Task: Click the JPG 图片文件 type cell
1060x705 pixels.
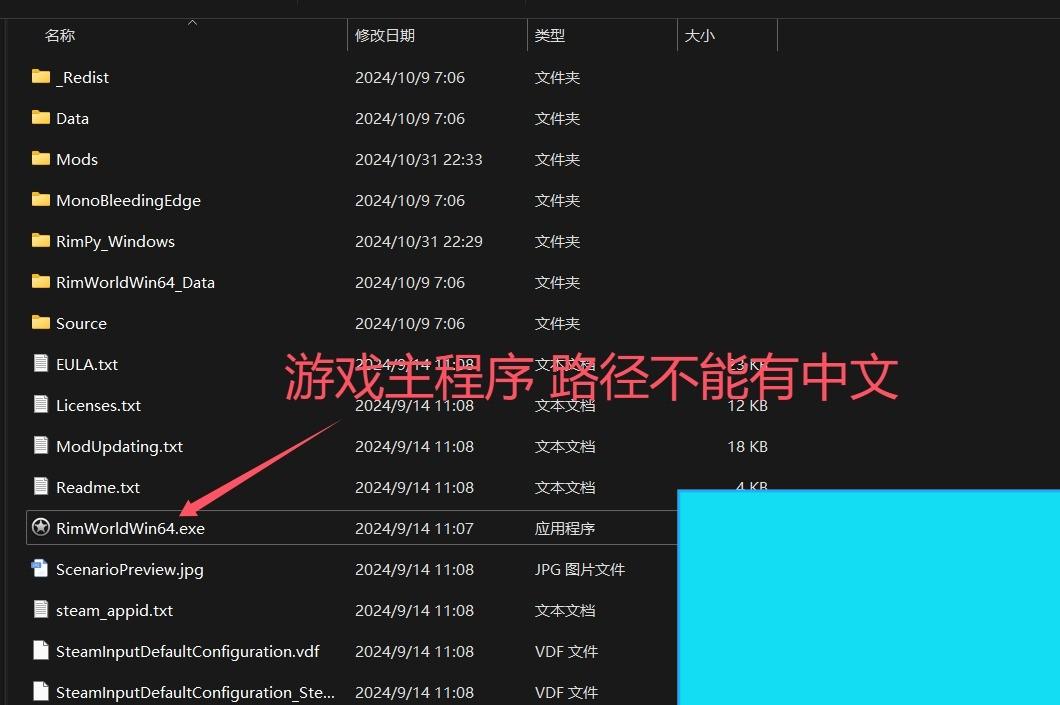Action: tap(579, 570)
